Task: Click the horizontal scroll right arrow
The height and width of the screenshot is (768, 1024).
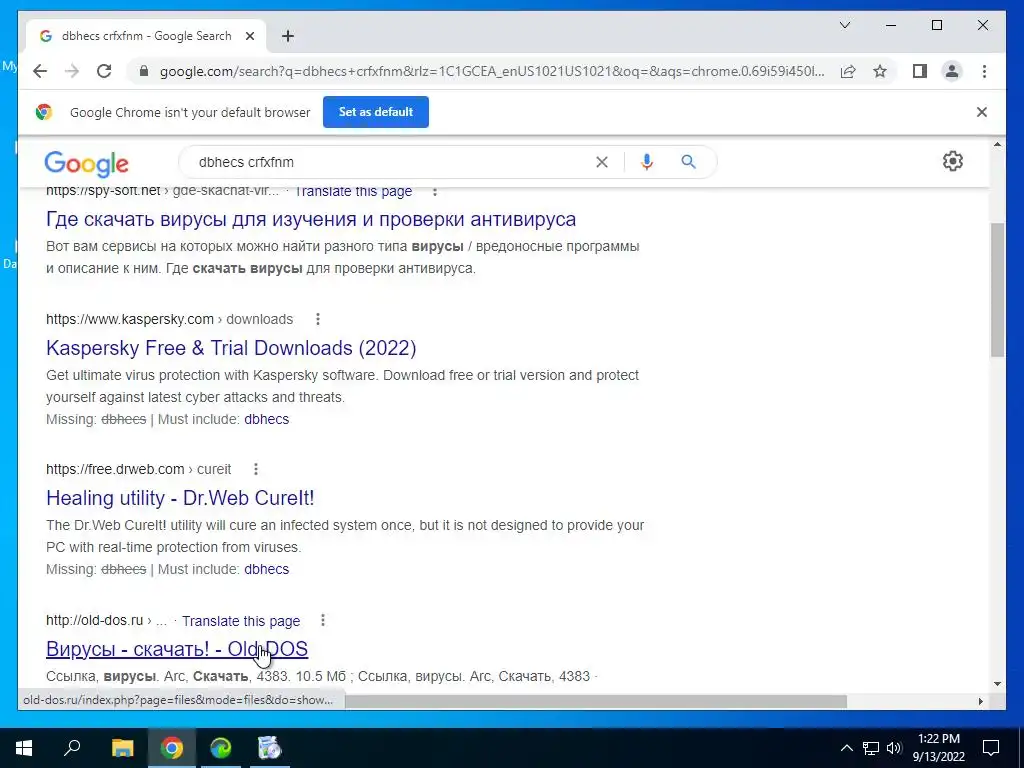Action: click(980, 701)
